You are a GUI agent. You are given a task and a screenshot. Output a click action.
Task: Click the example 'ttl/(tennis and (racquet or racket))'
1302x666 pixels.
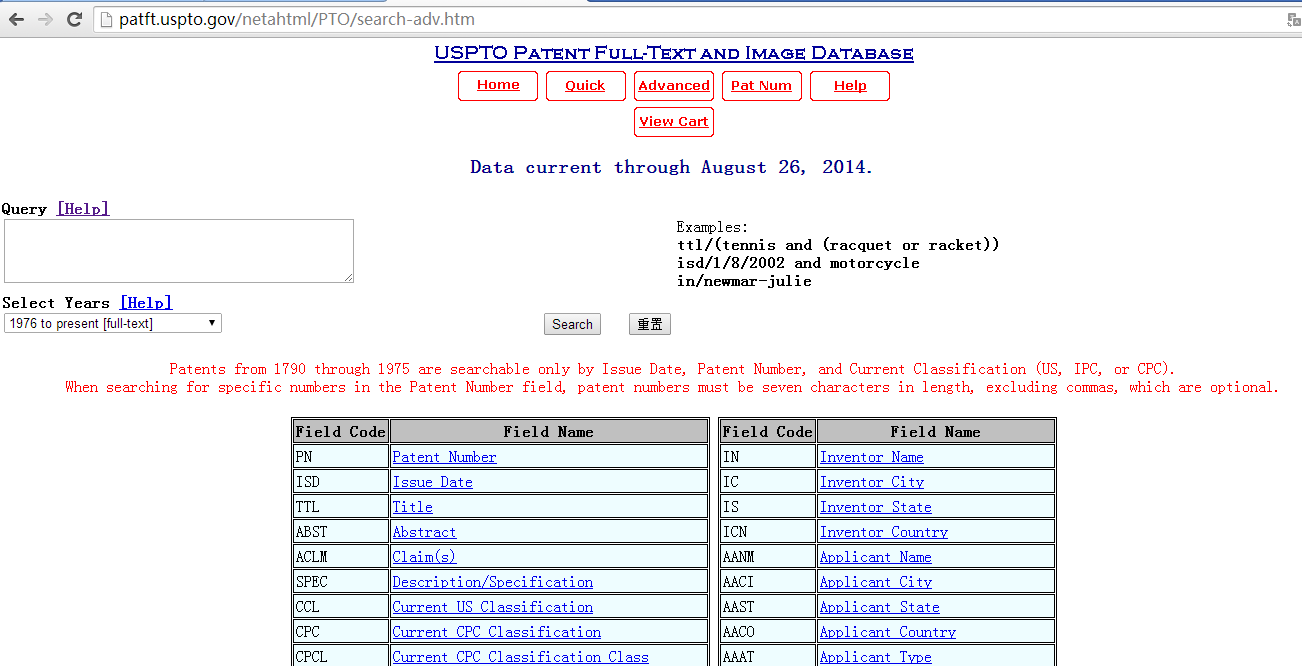coord(838,245)
